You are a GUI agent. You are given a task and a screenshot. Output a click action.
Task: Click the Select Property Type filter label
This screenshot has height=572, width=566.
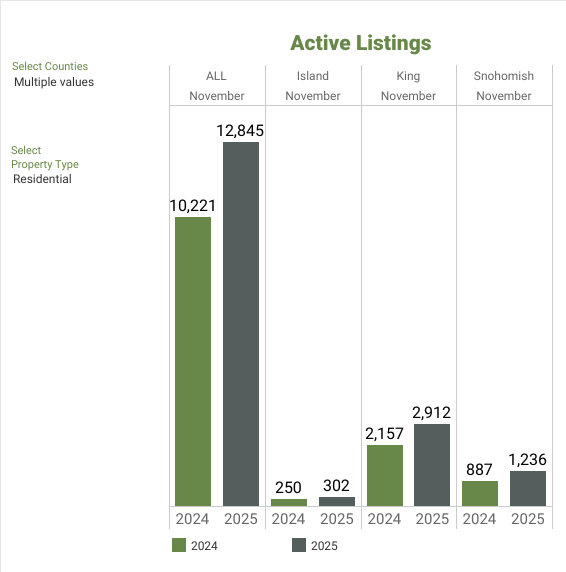(x=45, y=157)
